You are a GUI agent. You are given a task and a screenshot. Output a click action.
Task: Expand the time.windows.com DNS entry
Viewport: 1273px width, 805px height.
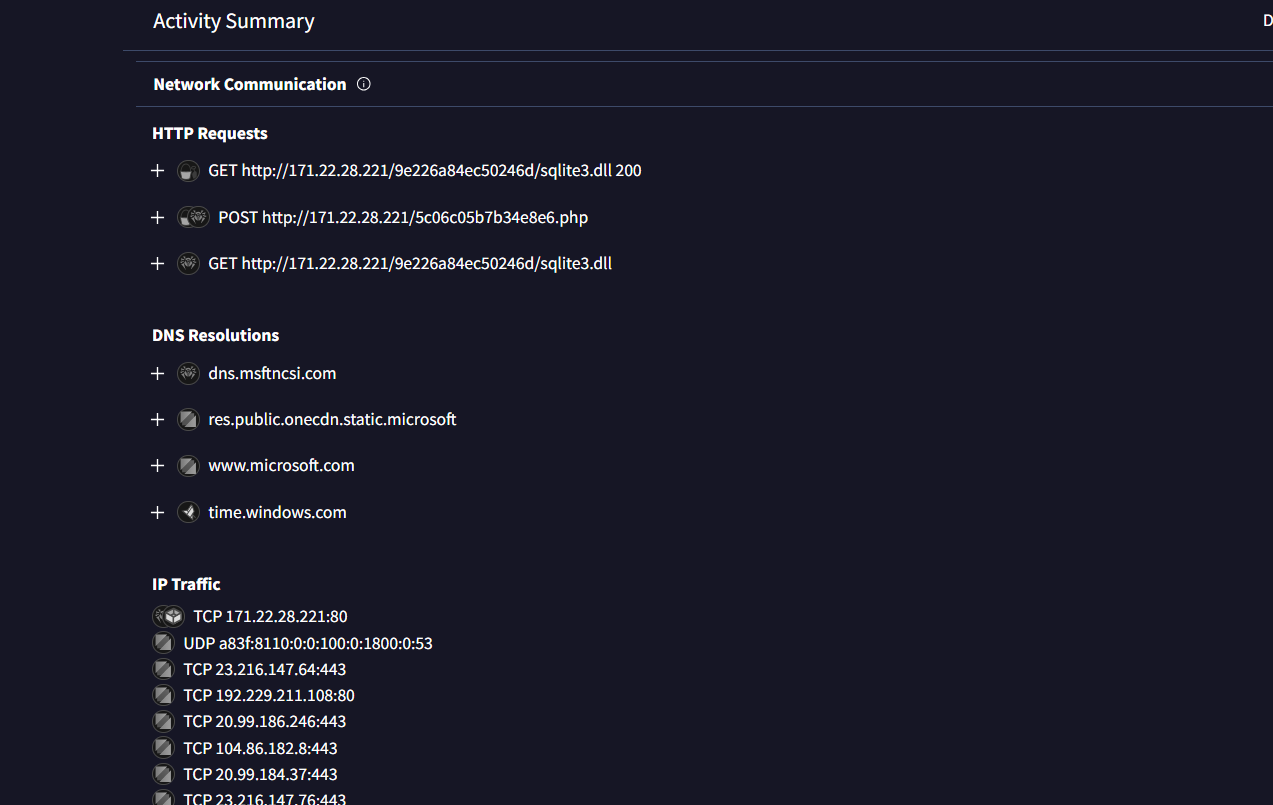point(157,512)
